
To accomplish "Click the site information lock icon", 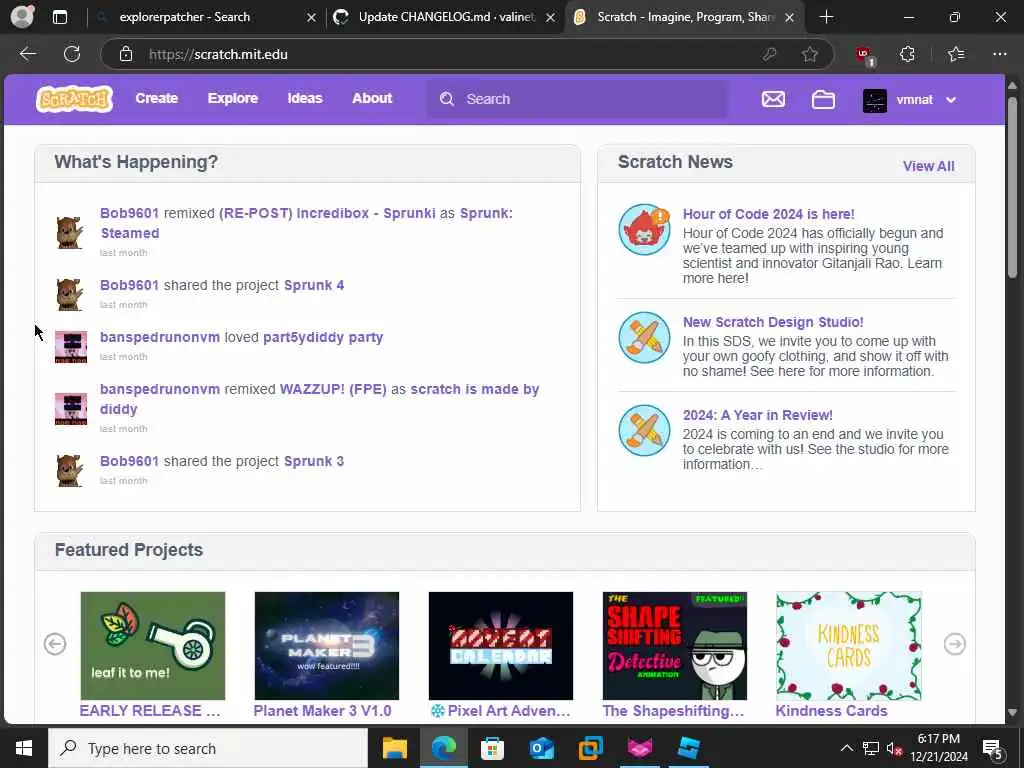I will point(126,54).
